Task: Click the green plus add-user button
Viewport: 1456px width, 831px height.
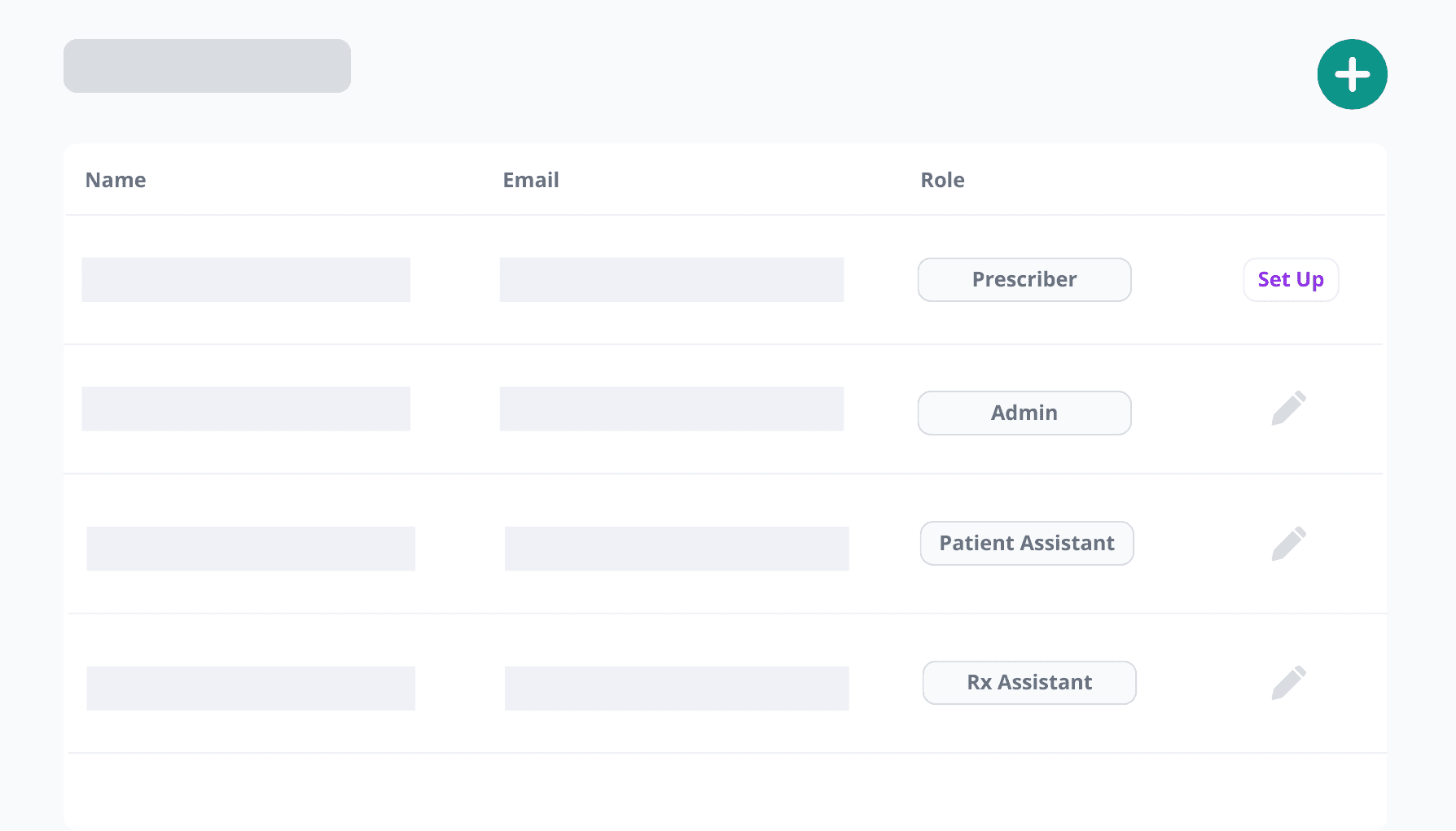Action: point(1352,74)
